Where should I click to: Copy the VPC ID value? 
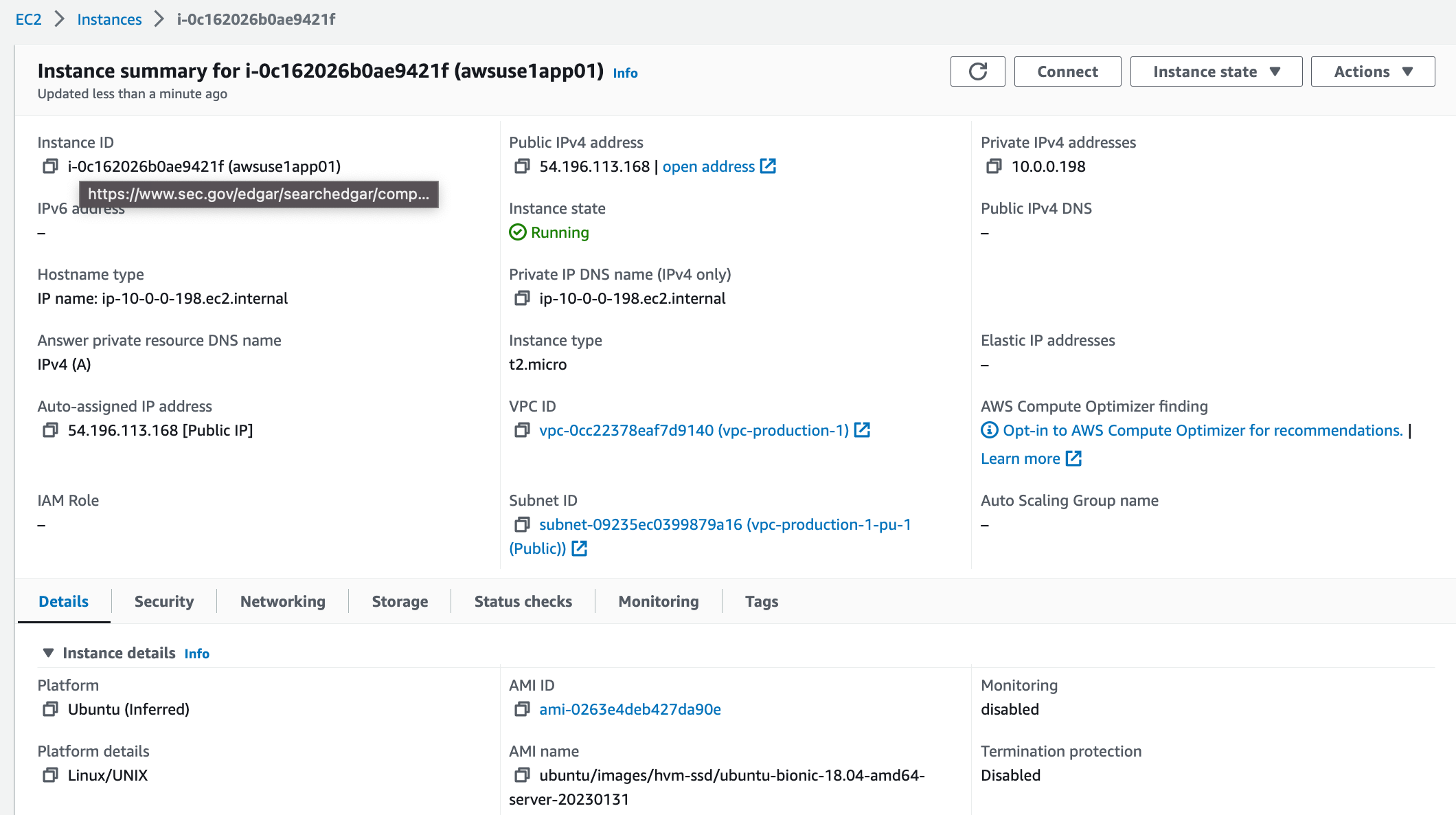[x=522, y=430]
